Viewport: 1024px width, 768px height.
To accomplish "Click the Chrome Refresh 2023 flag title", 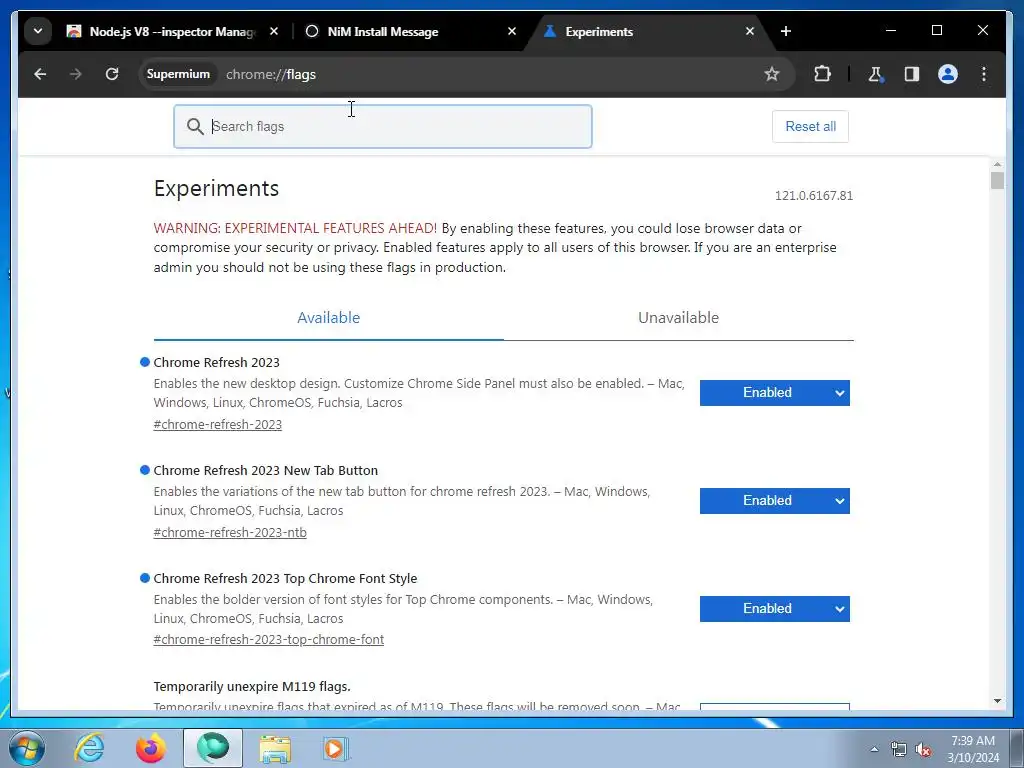I will point(216,362).
